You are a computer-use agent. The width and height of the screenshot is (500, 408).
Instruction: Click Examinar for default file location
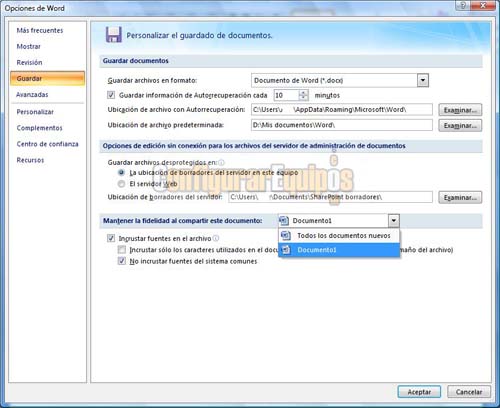click(460, 126)
